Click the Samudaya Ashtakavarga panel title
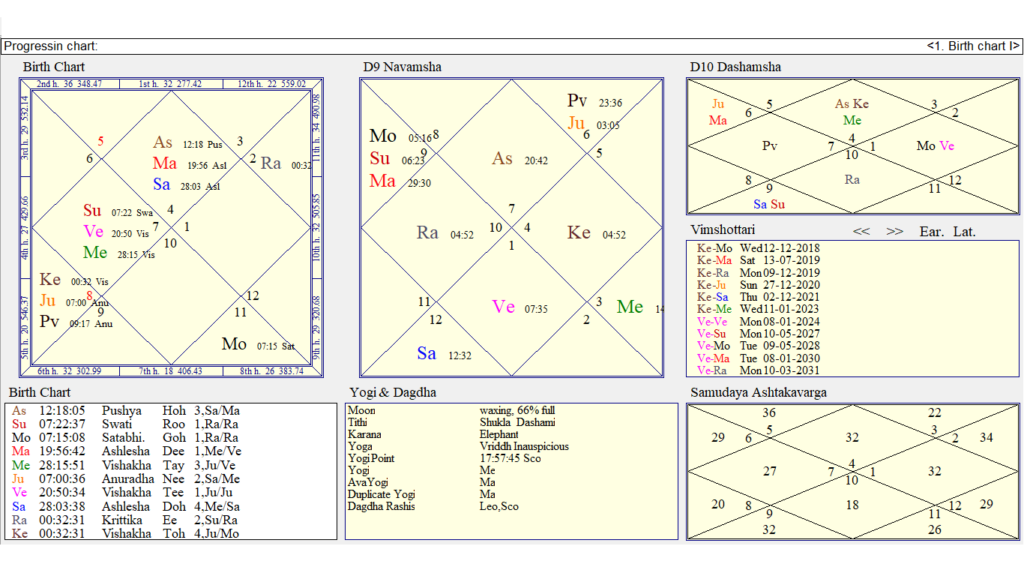1024x576 pixels. (x=760, y=392)
